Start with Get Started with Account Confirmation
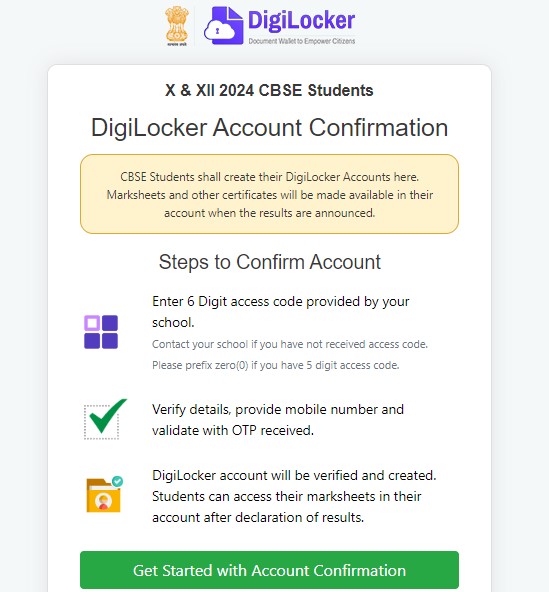The width and height of the screenshot is (549, 592). pos(269,570)
